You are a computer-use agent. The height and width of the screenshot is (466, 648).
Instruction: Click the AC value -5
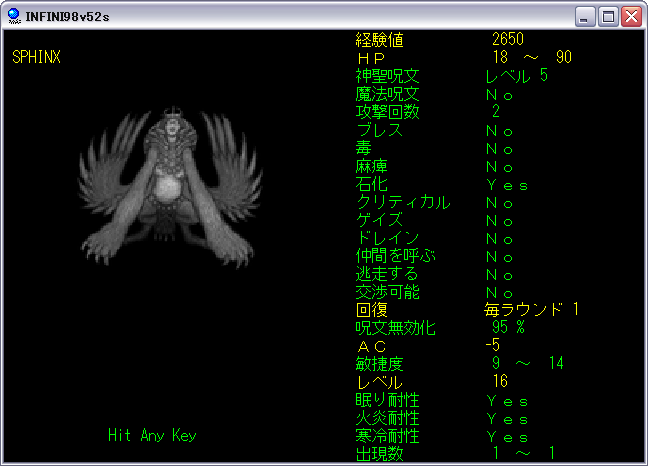[493, 345]
